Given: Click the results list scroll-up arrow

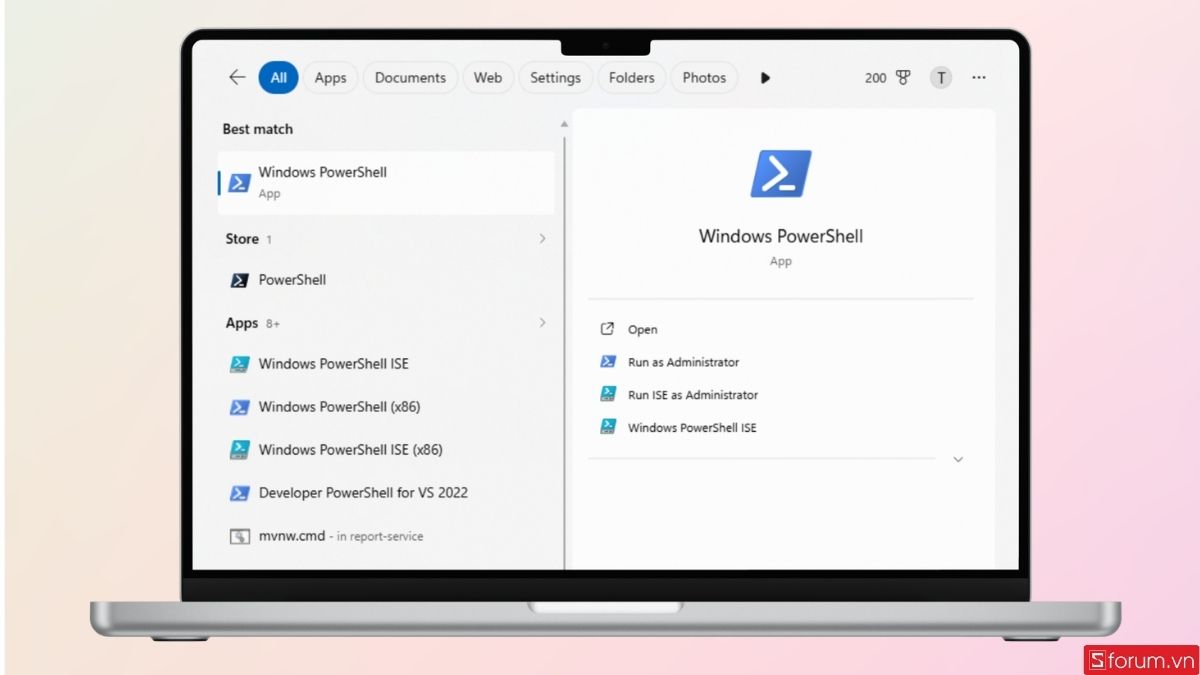Looking at the screenshot, I should coord(564,124).
